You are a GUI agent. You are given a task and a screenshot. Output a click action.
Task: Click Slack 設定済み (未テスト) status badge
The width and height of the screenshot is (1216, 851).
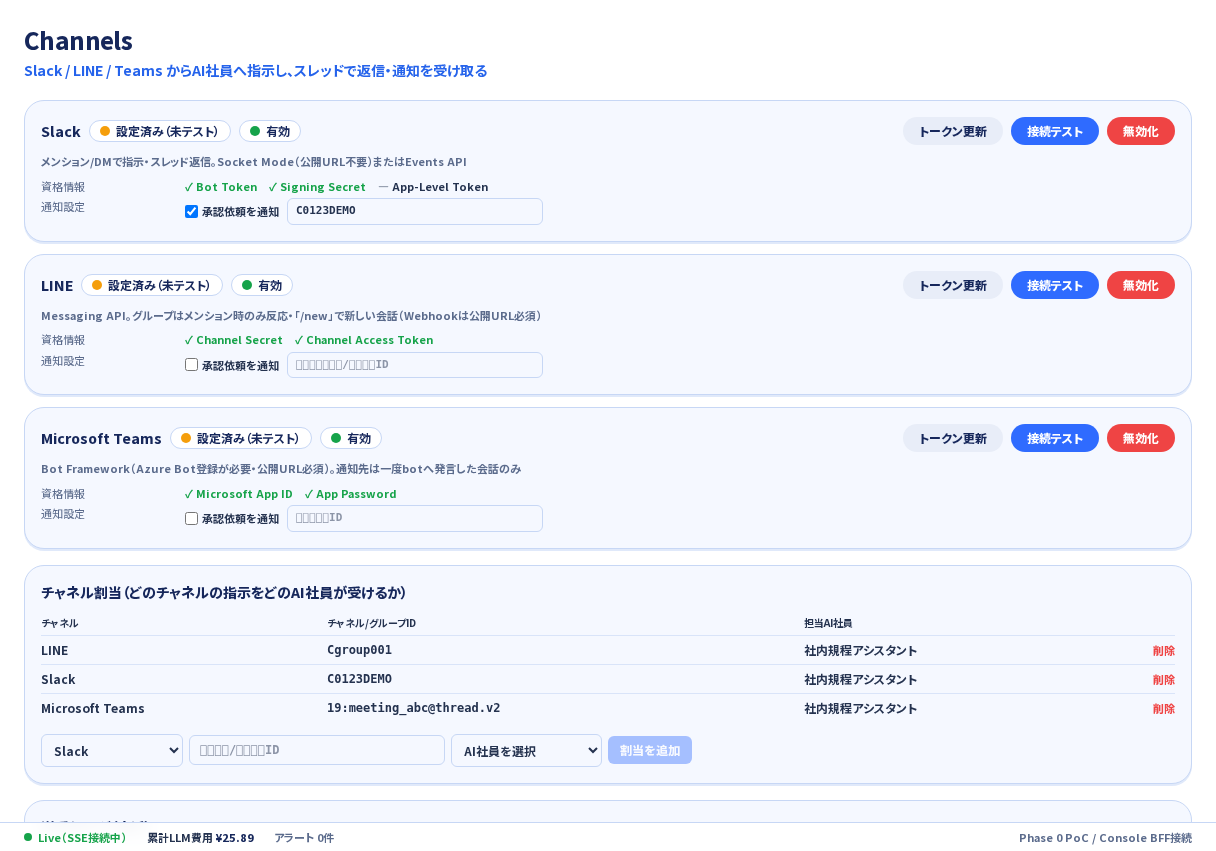[x=160, y=131]
